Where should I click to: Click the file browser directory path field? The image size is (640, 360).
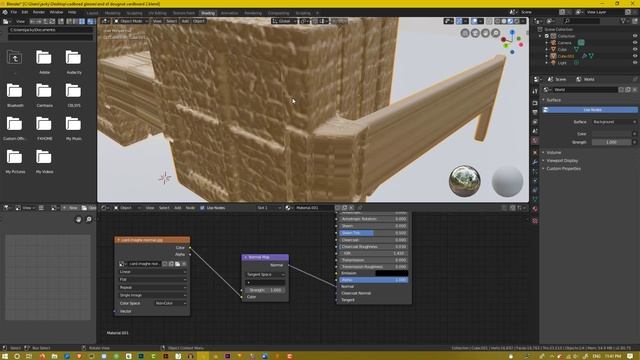(x=50, y=30)
